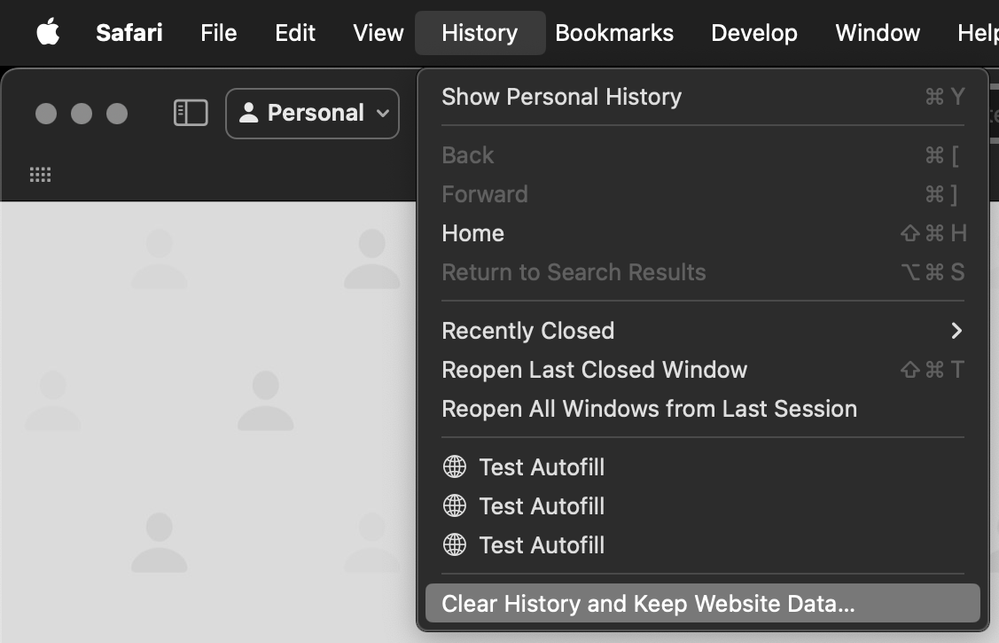
Task: Open the Personal profile dropdown
Action: (312, 113)
